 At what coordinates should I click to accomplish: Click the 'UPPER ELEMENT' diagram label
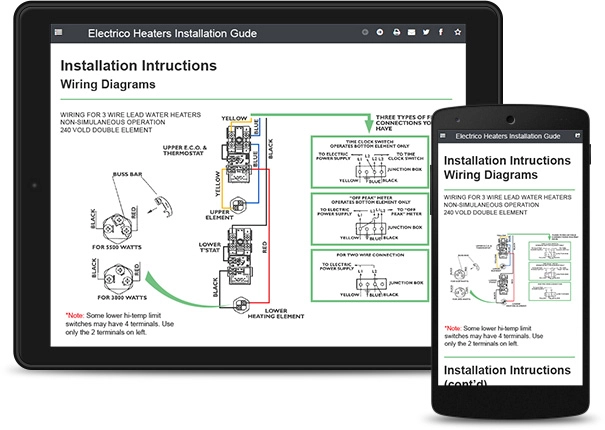tap(220, 215)
